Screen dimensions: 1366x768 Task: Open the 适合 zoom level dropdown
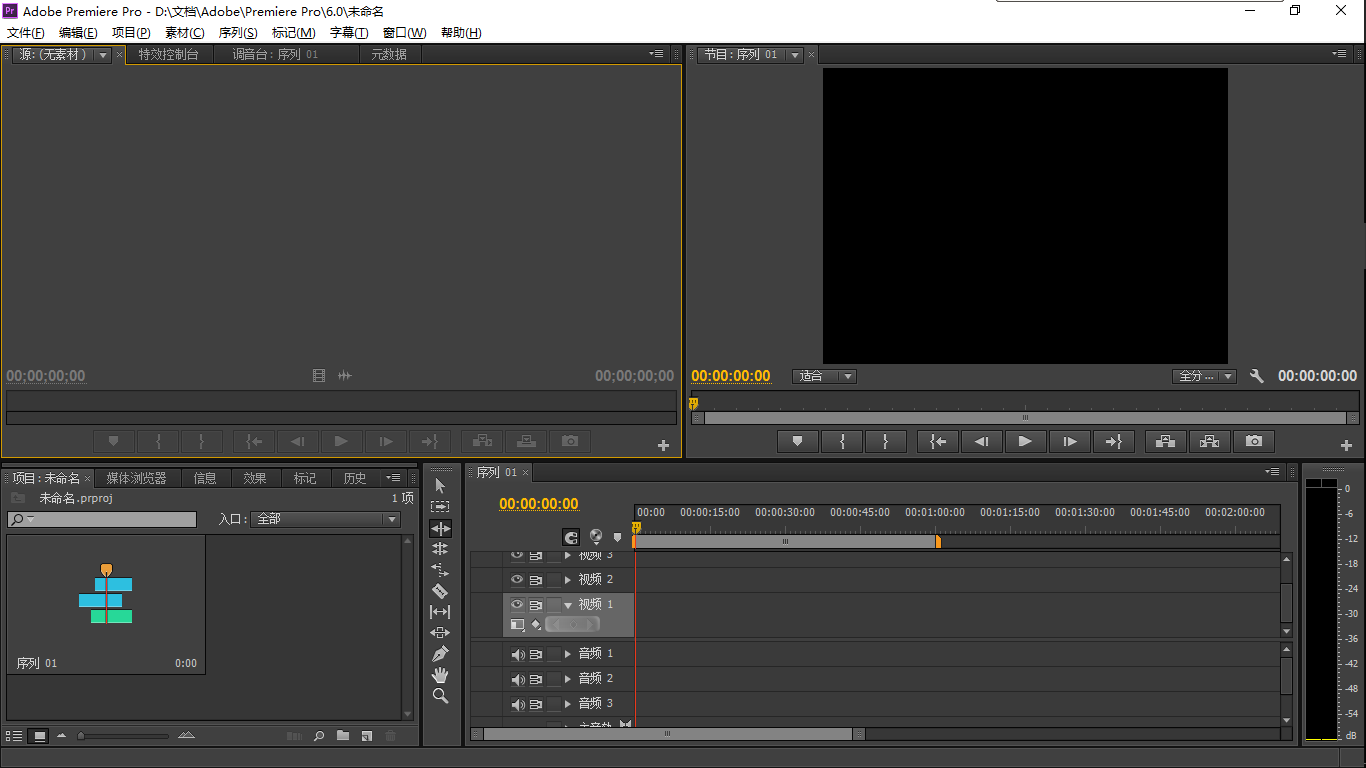pyautogui.click(x=825, y=377)
